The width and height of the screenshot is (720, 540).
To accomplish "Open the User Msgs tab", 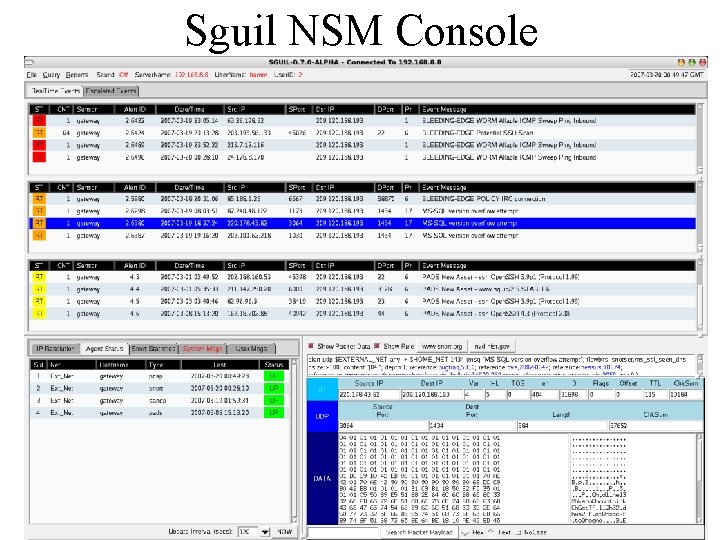I will (251, 349).
